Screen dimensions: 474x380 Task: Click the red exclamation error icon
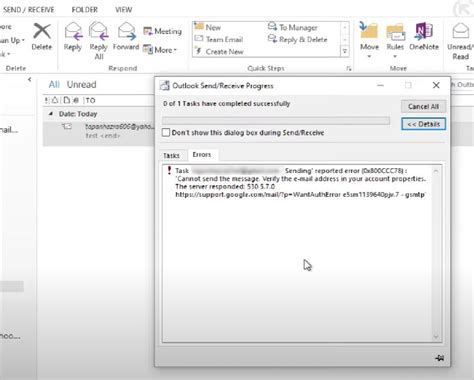(169, 170)
